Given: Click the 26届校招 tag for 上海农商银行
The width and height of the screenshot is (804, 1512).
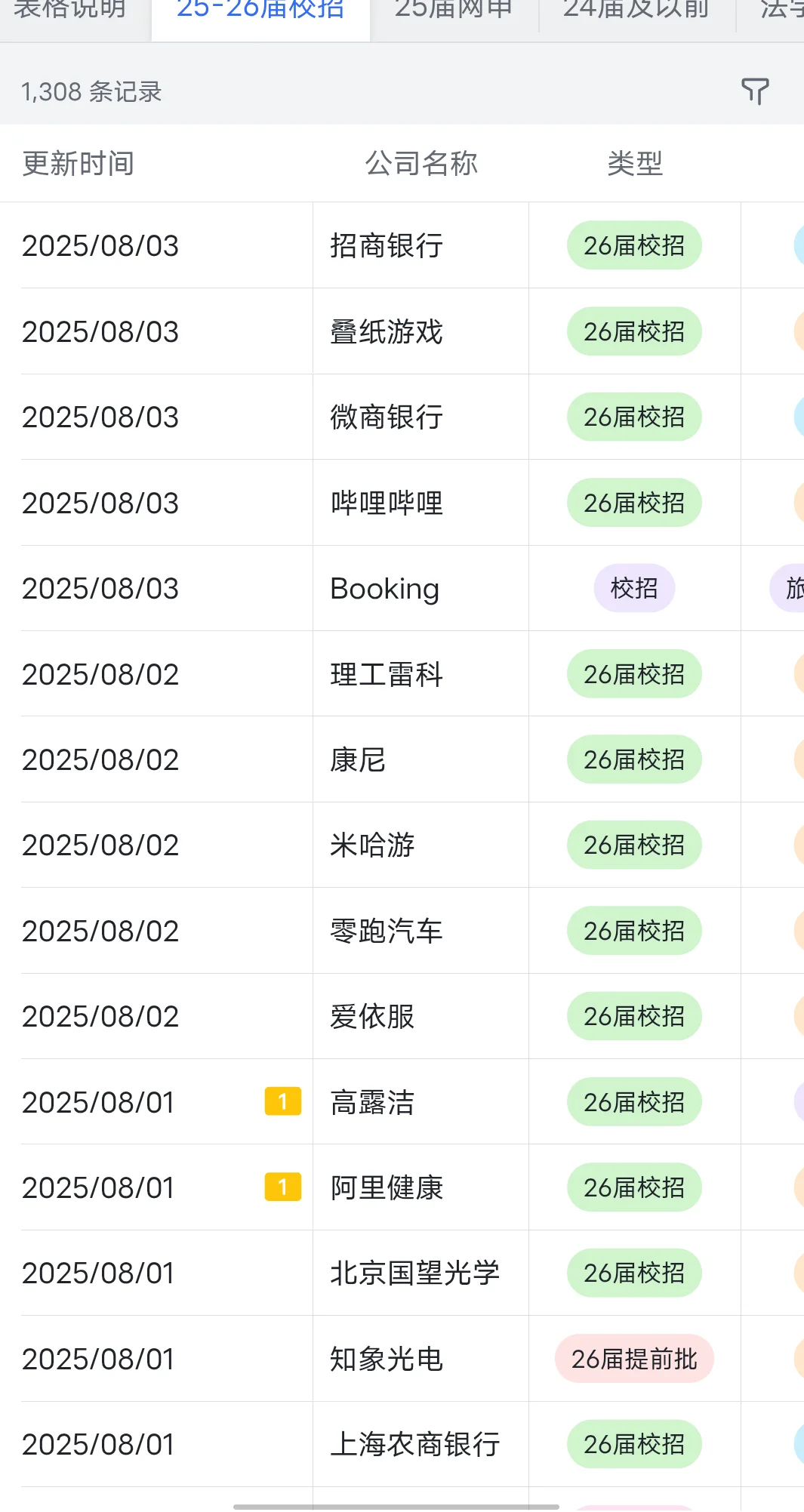Looking at the screenshot, I should click(634, 1444).
